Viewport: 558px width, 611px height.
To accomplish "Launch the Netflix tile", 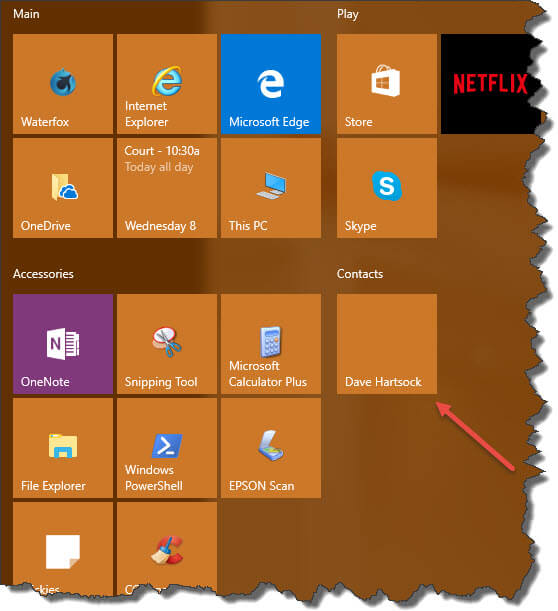I will point(490,84).
